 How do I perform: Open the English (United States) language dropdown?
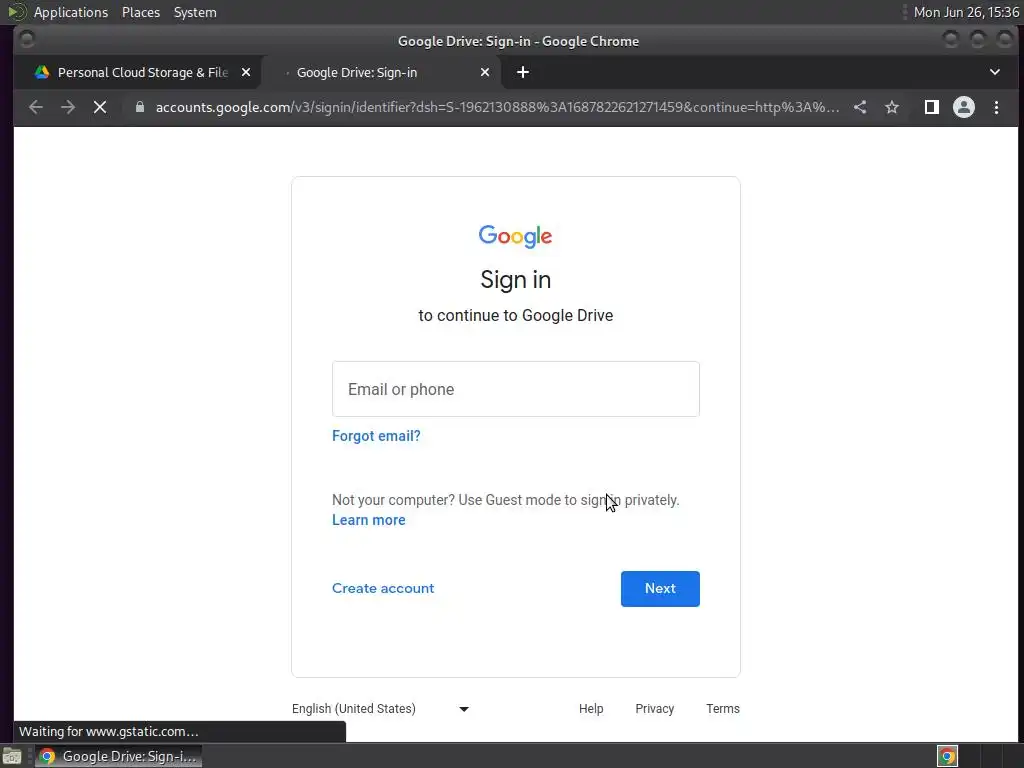pyautogui.click(x=381, y=709)
